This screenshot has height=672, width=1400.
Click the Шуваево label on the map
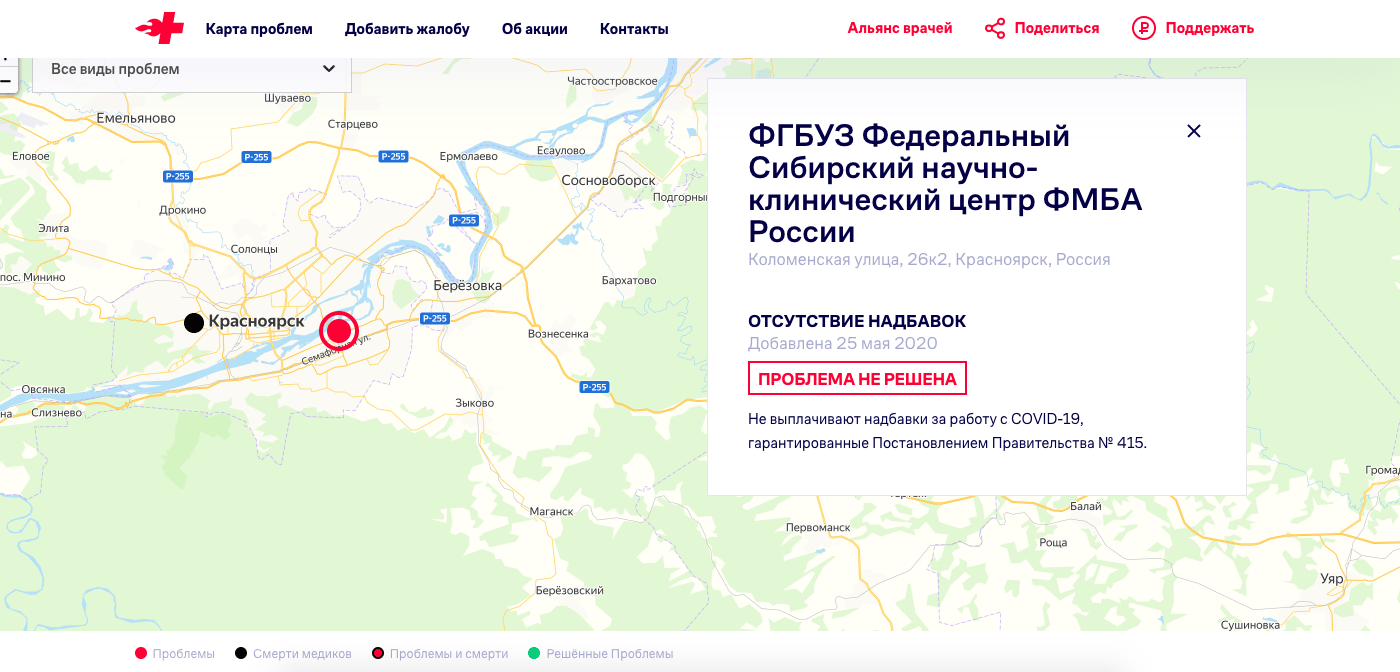tap(288, 98)
